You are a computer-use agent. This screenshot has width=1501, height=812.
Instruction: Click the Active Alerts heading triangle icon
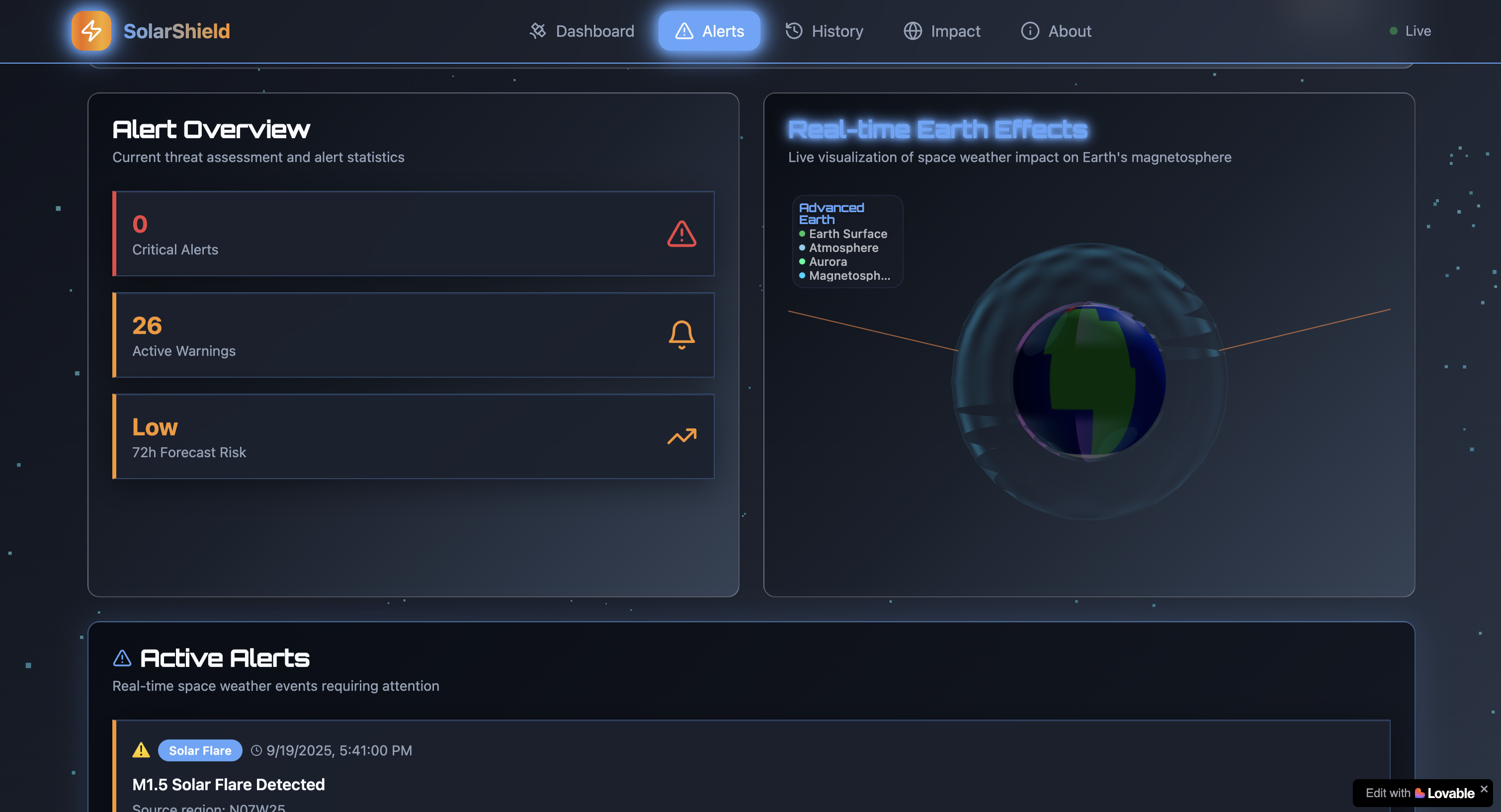click(122, 658)
